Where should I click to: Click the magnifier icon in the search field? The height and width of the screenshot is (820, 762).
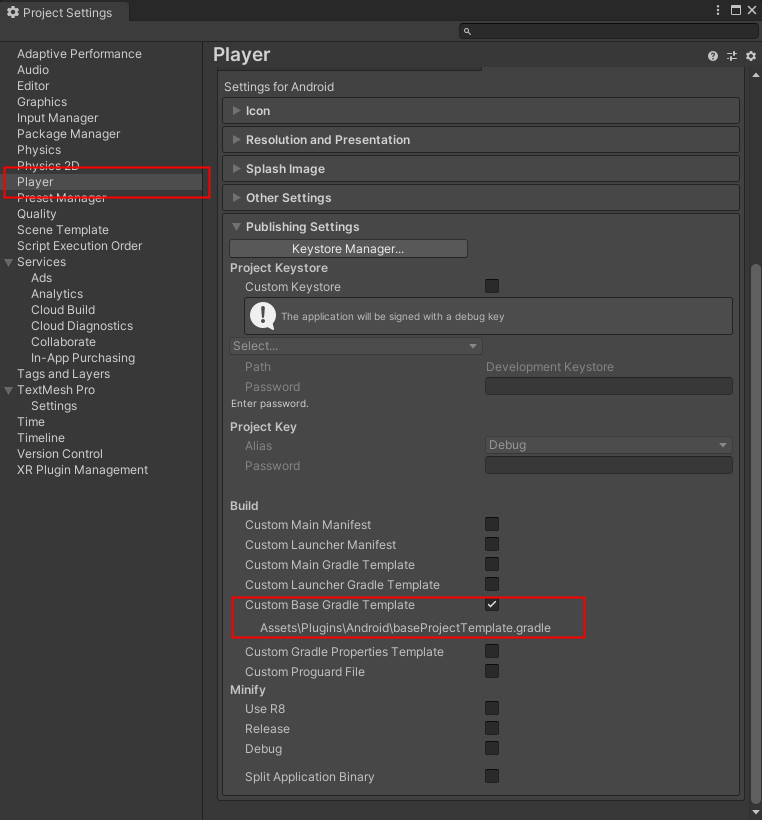click(465, 31)
